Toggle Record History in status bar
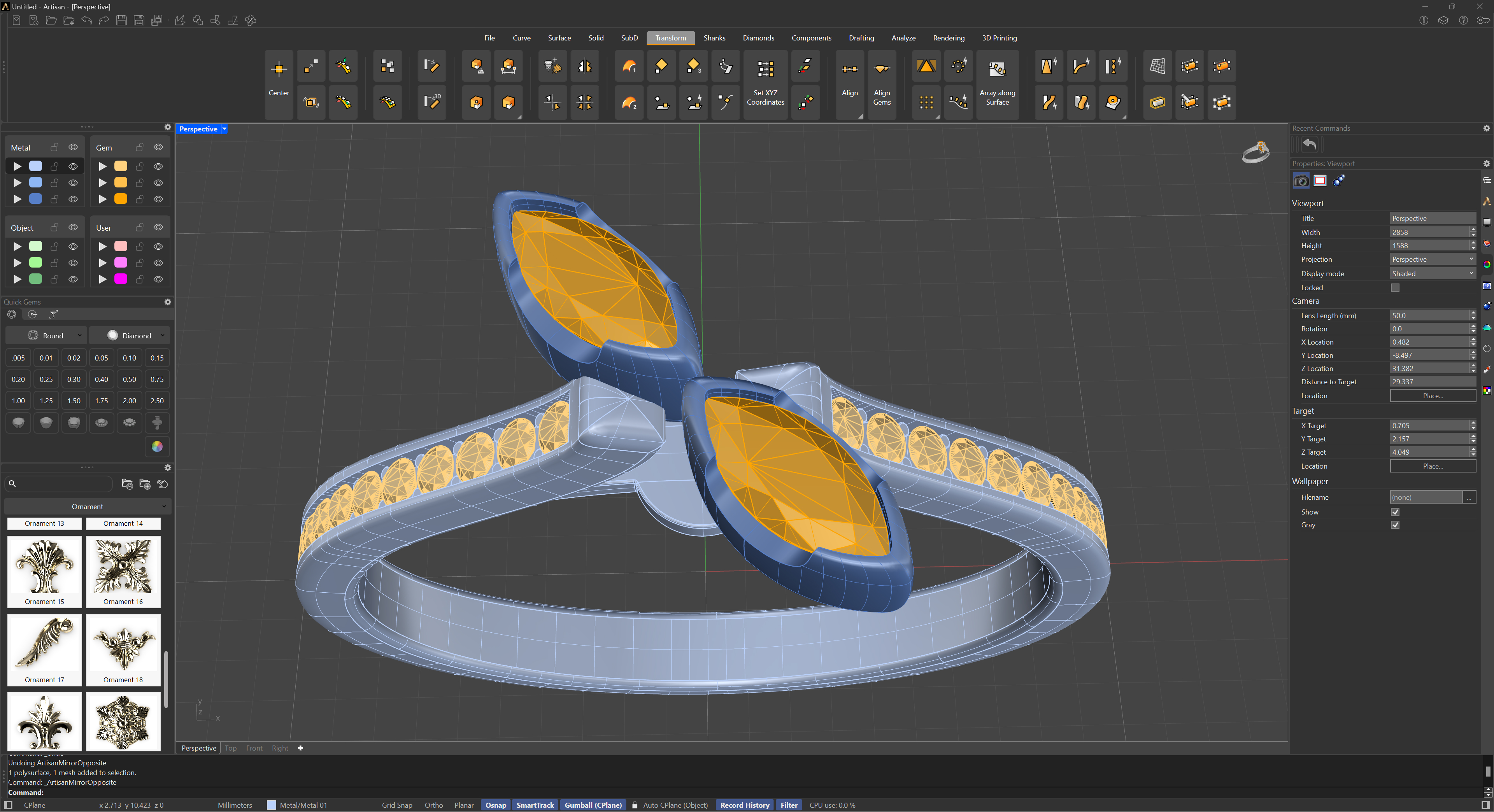 coord(745,805)
